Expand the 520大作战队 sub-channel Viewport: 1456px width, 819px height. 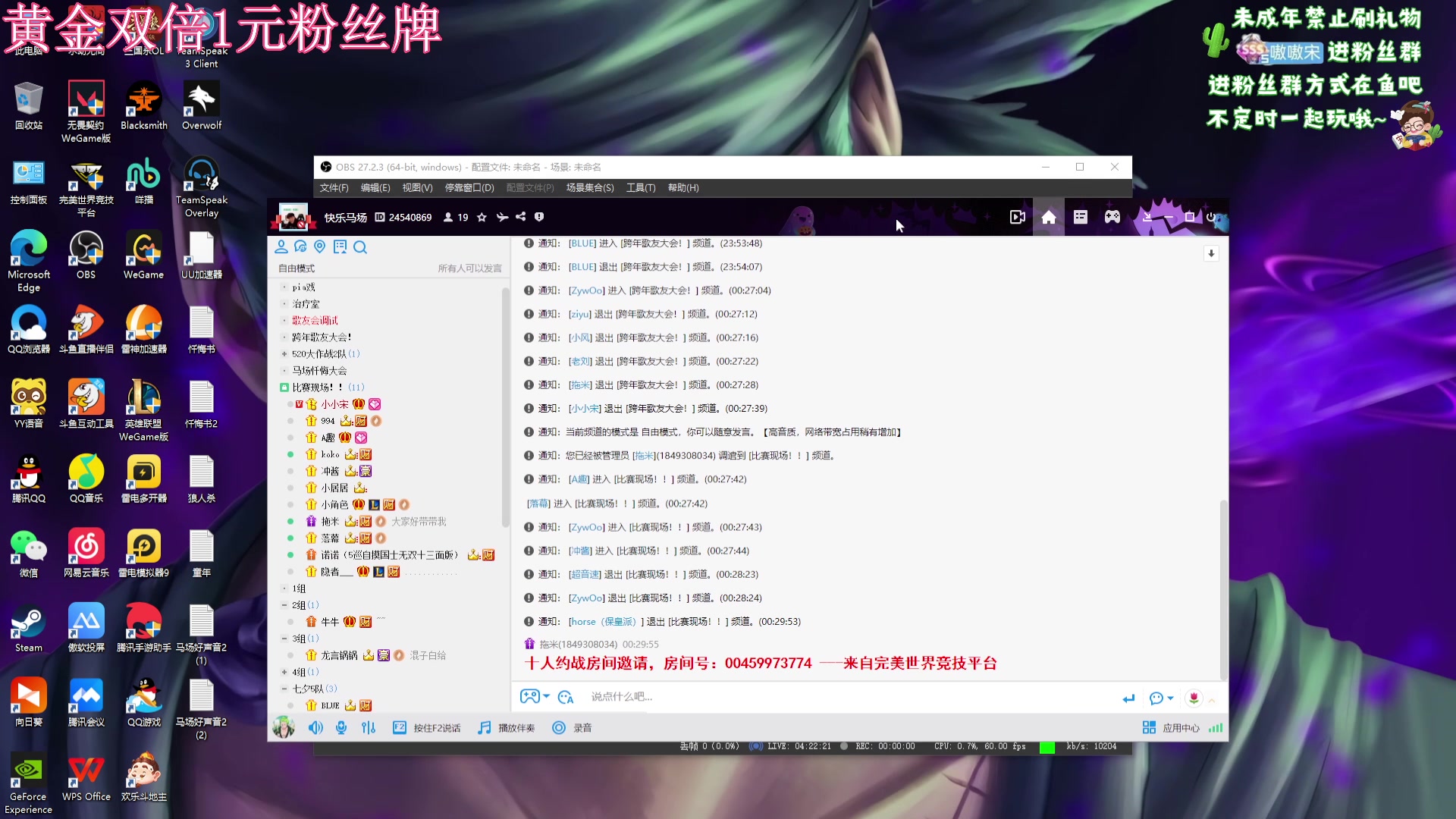point(286,353)
